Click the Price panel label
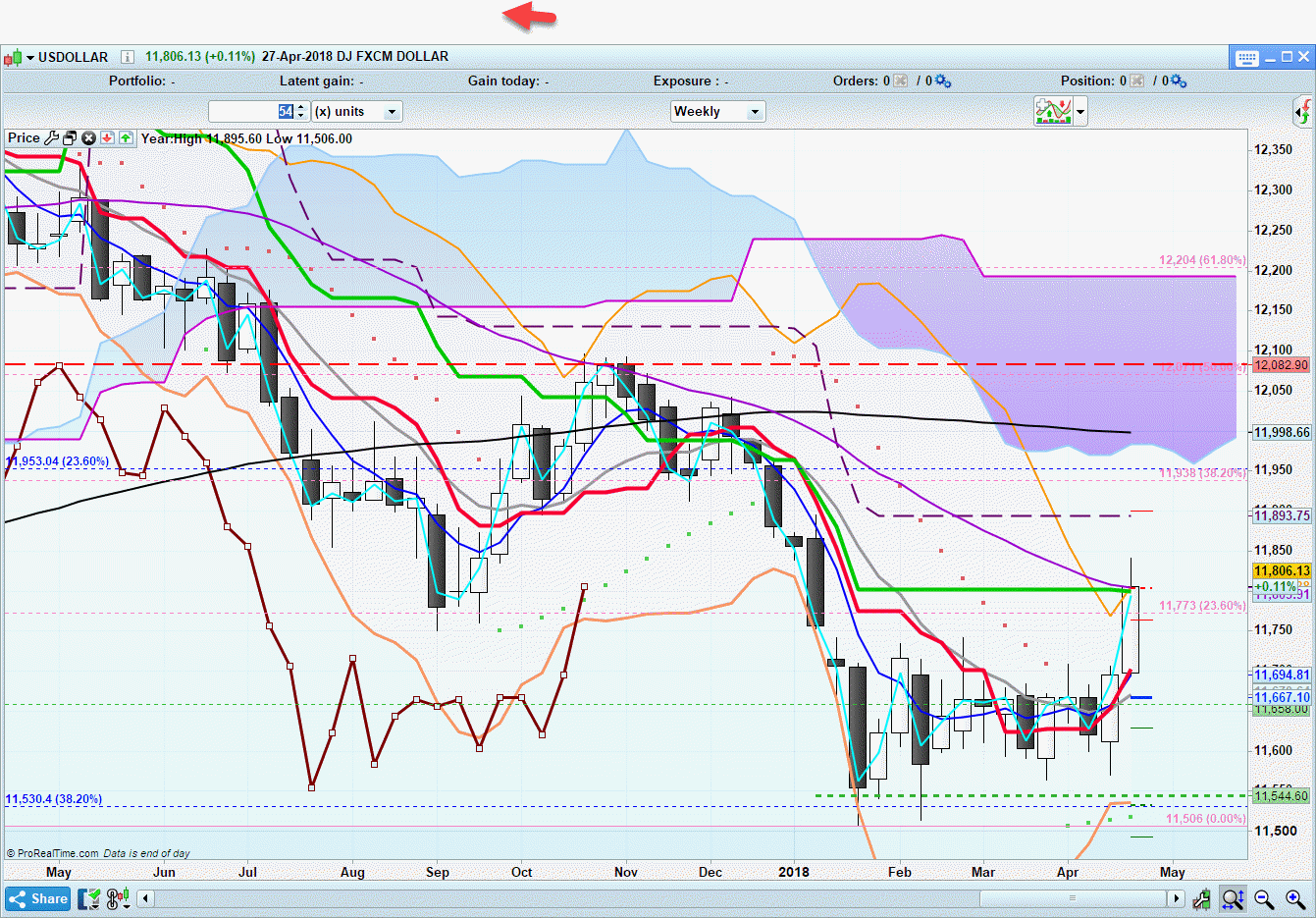 (24, 138)
